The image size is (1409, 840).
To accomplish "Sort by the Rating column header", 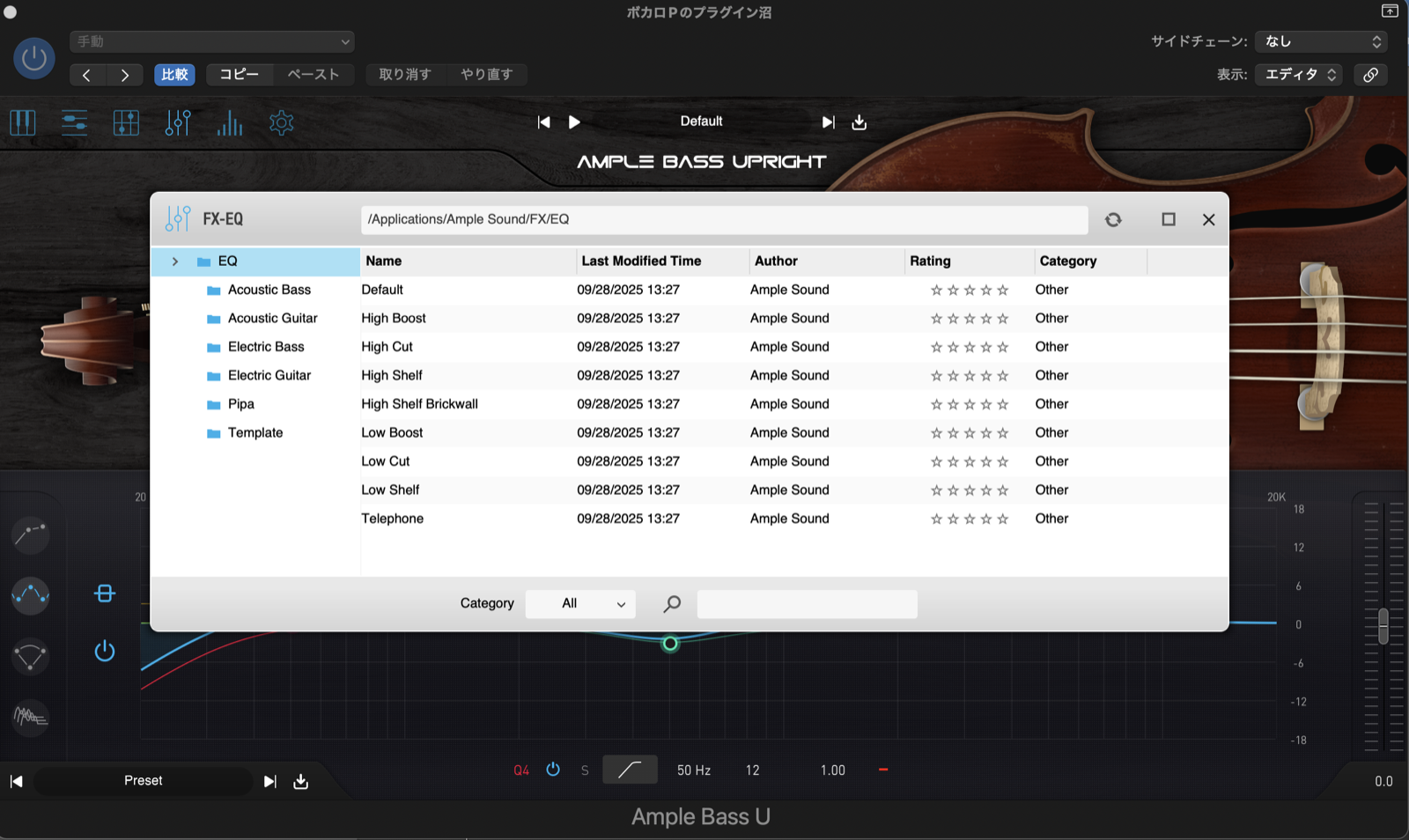I will [970, 262].
